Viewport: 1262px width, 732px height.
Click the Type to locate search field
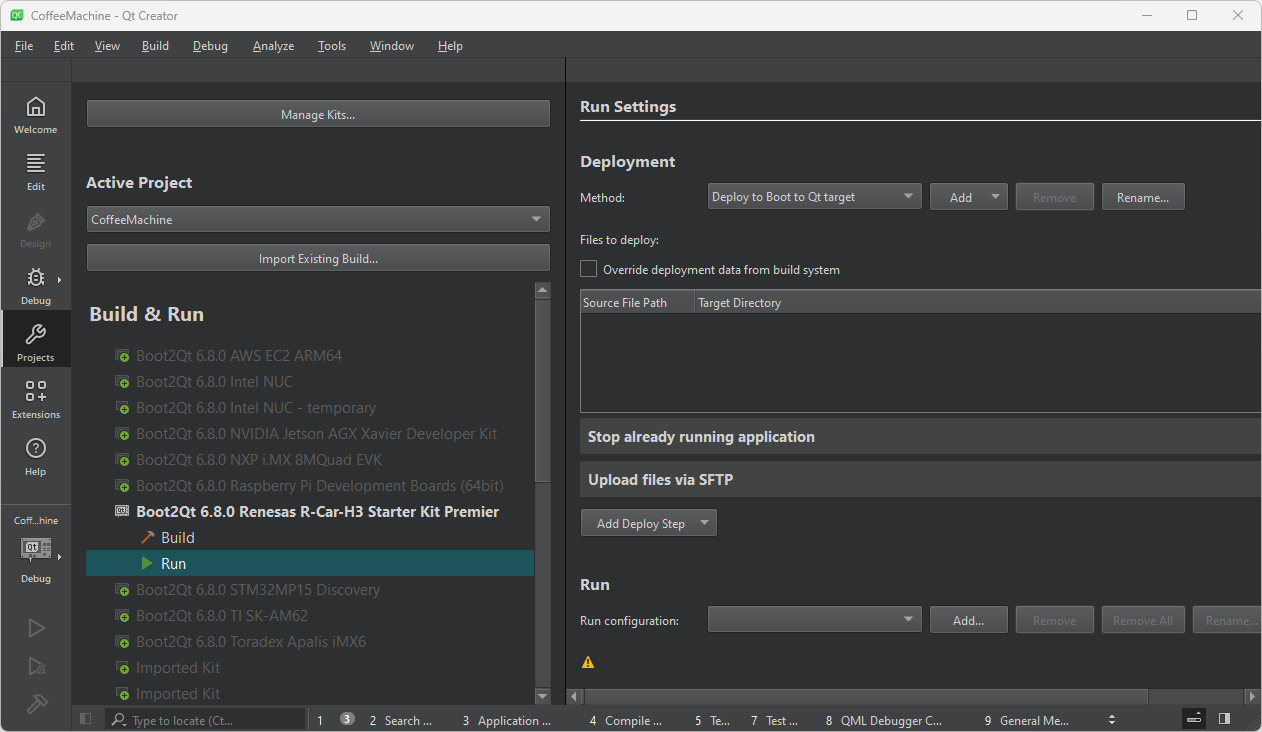[x=205, y=720]
